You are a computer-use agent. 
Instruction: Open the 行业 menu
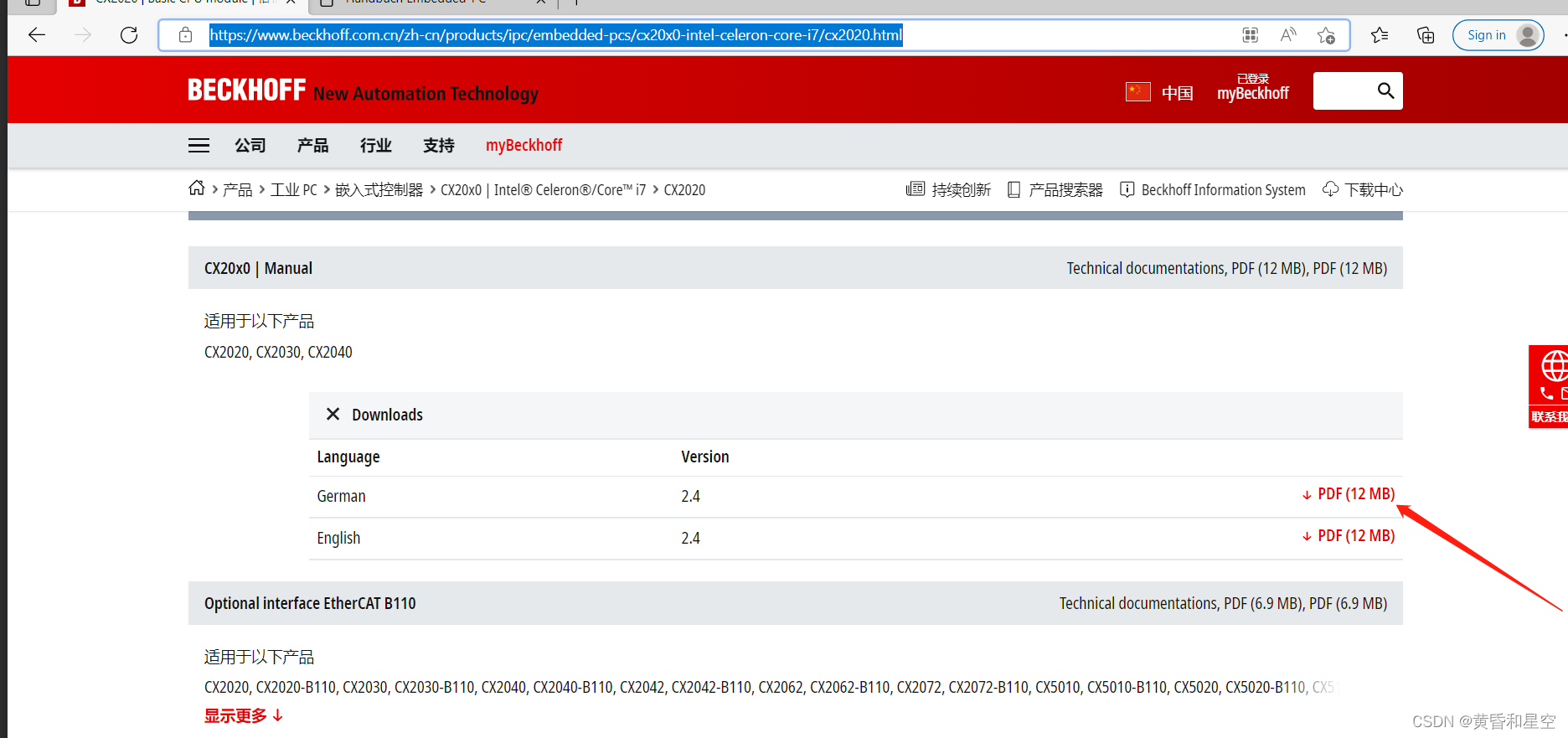click(x=375, y=146)
